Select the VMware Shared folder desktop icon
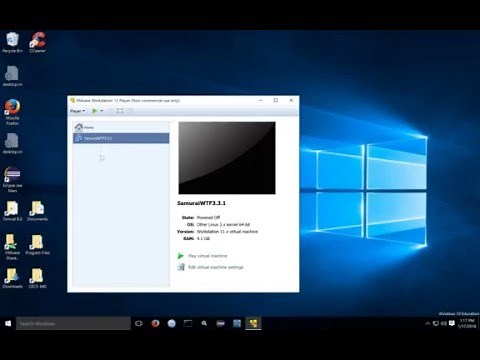Image resolution: width=480 pixels, height=360 pixels. point(12,247)
